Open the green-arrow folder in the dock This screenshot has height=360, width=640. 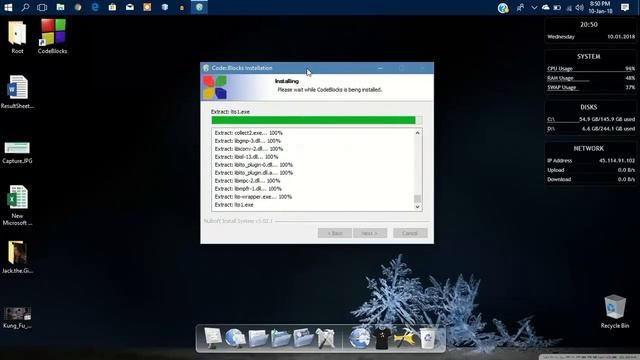coord(280,338)
